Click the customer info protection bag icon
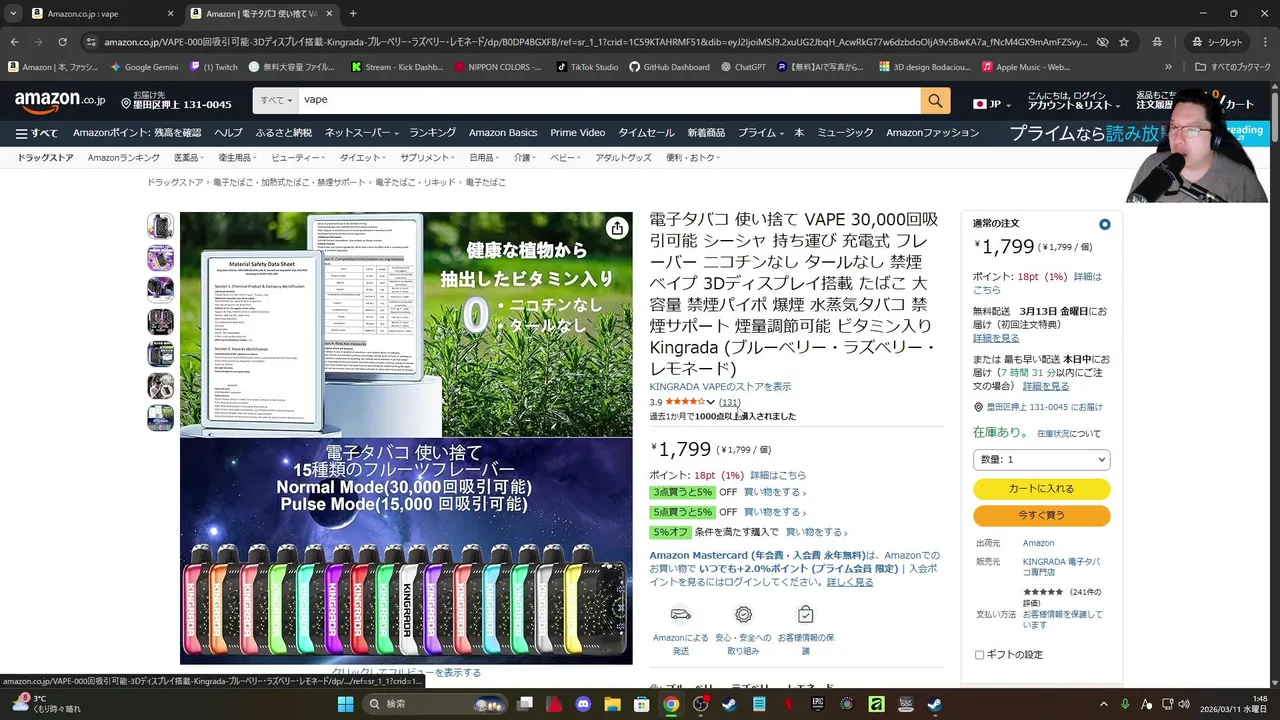 (x=805, y=614)
